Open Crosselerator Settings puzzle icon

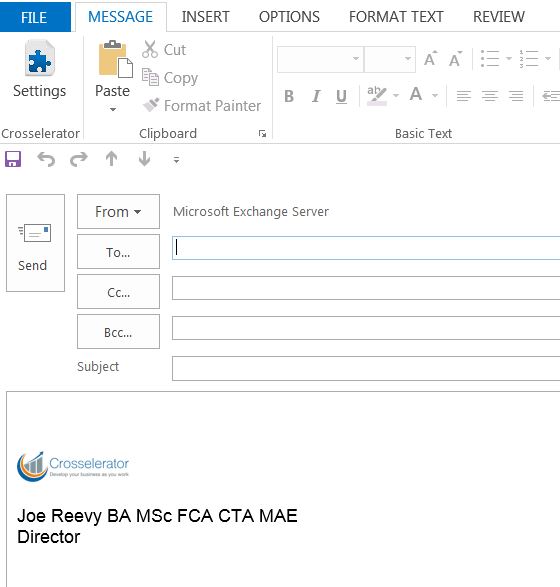click(40, 58)
